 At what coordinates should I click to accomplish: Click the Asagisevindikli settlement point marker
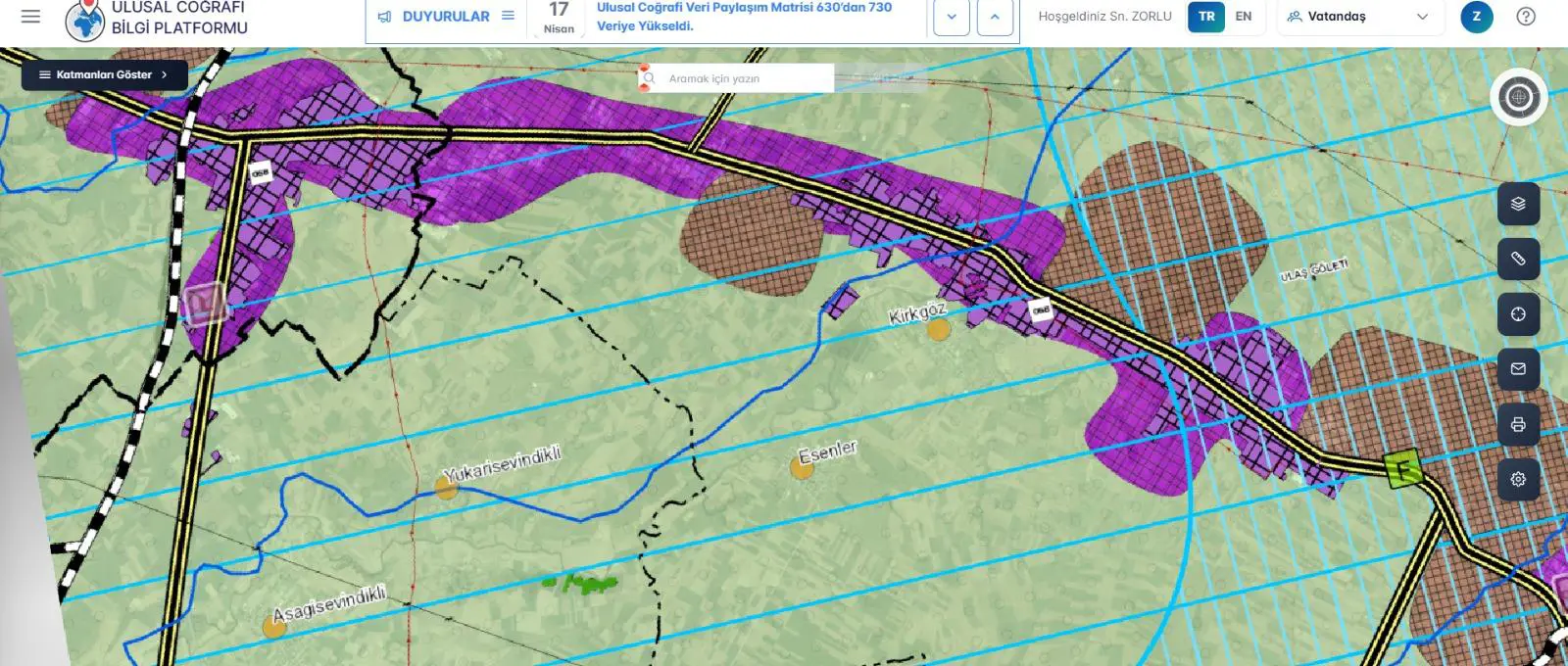pyautogui.click(x=274, y=627)
